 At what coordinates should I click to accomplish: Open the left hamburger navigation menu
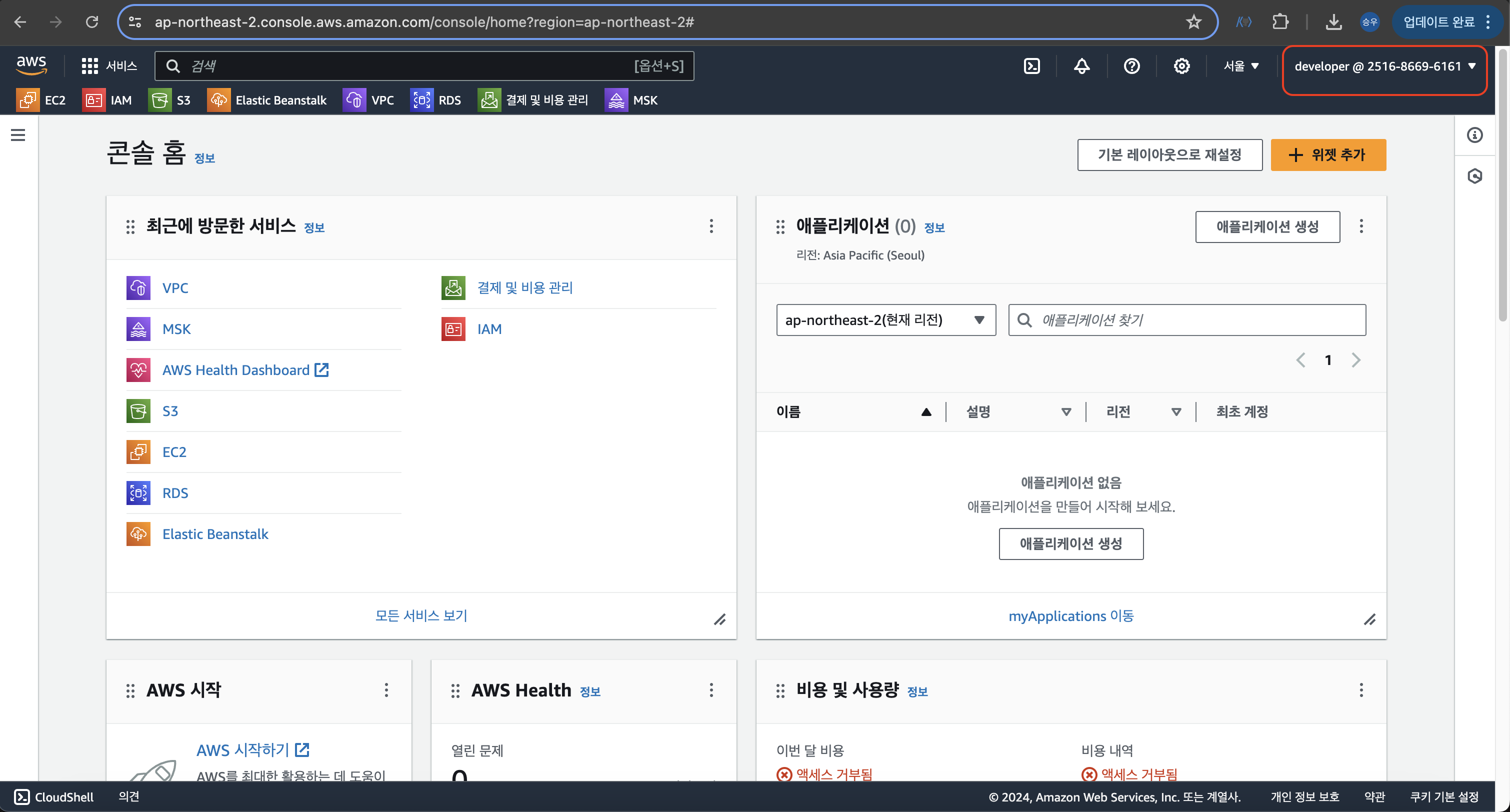[x=18, y=135]
